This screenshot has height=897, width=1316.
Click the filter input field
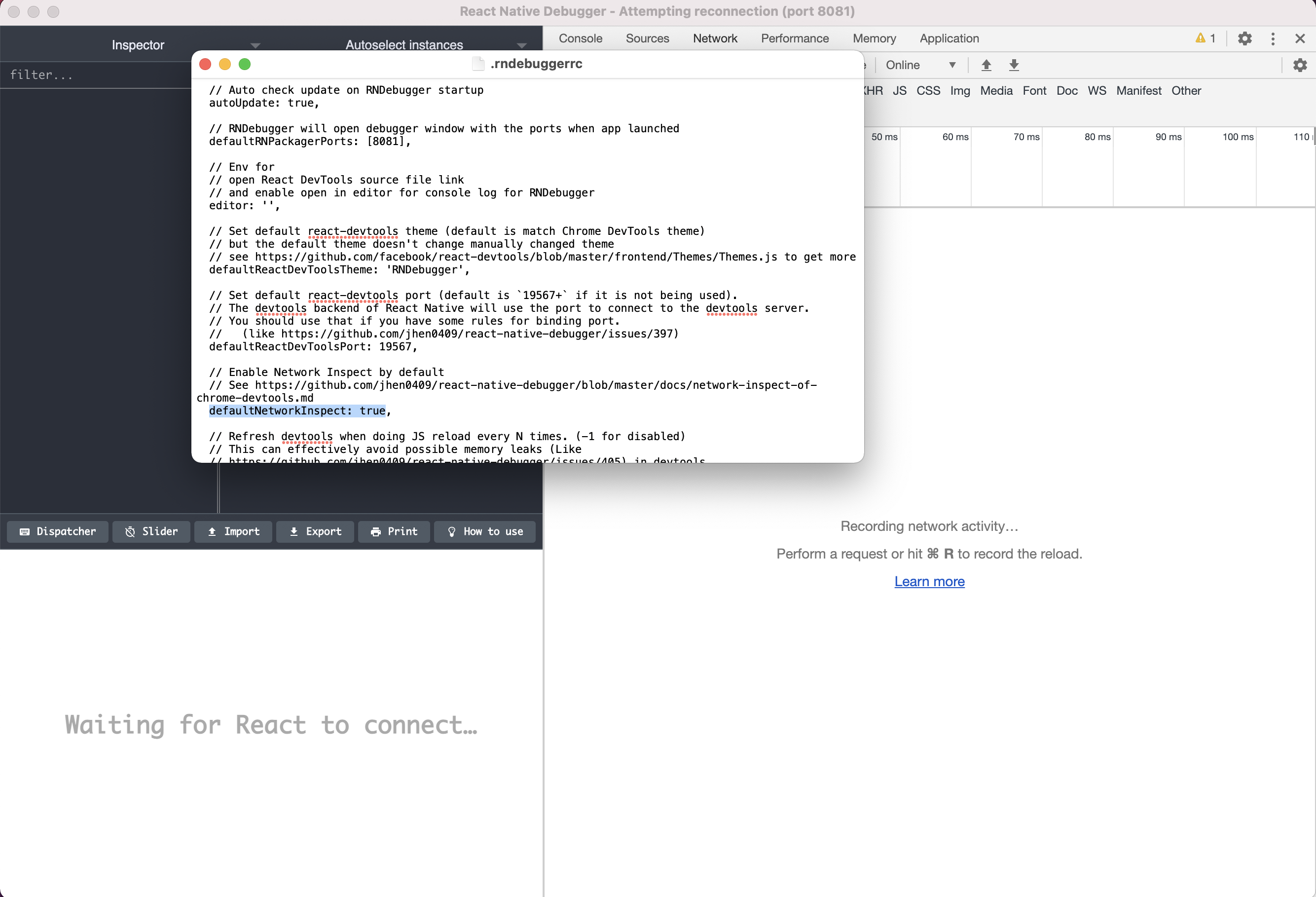tap(96, 75)
